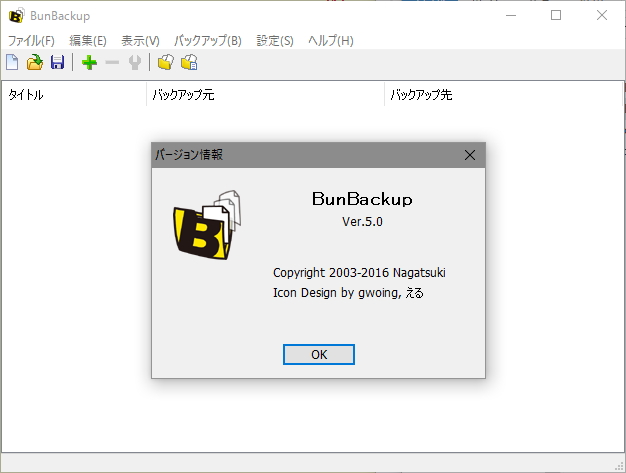Viewport: 626px width, 473px height.
Task: Open the ヘルプ(H) menu
Action: (331, 41)
